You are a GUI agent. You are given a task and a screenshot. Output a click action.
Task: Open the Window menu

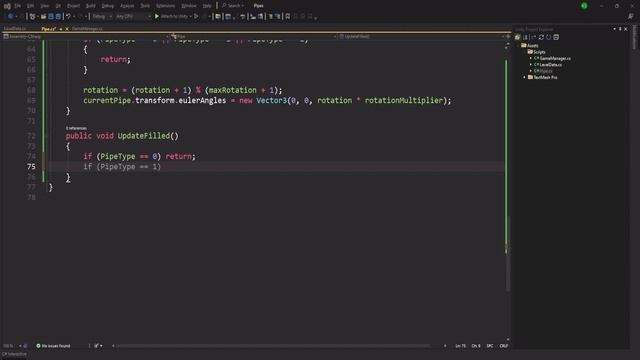coord(189,6)
